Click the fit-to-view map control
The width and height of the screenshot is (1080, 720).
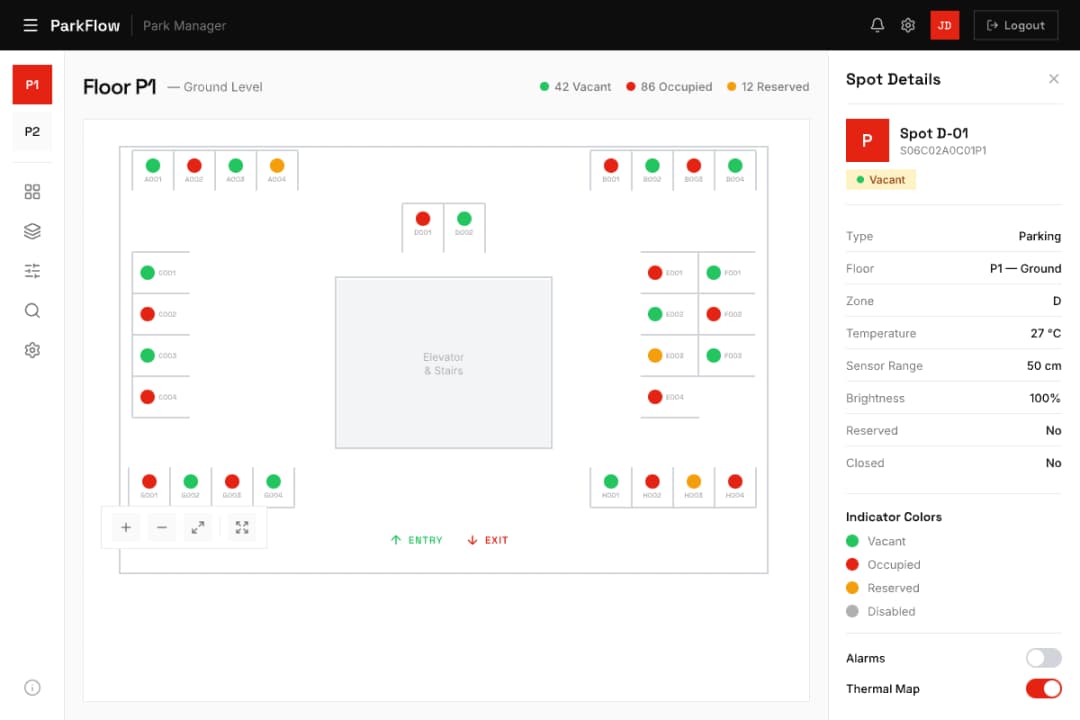[197, 527]
